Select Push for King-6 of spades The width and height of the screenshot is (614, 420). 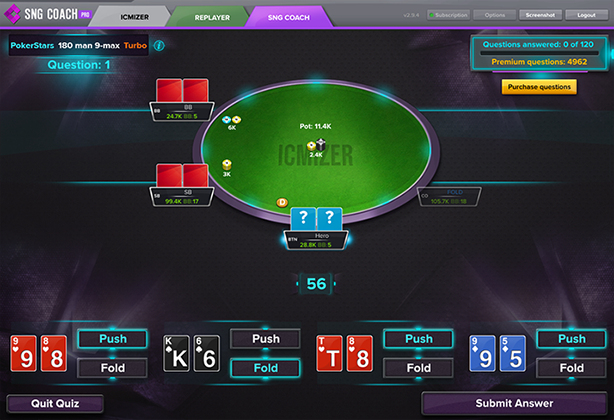[x=265, y=339]
